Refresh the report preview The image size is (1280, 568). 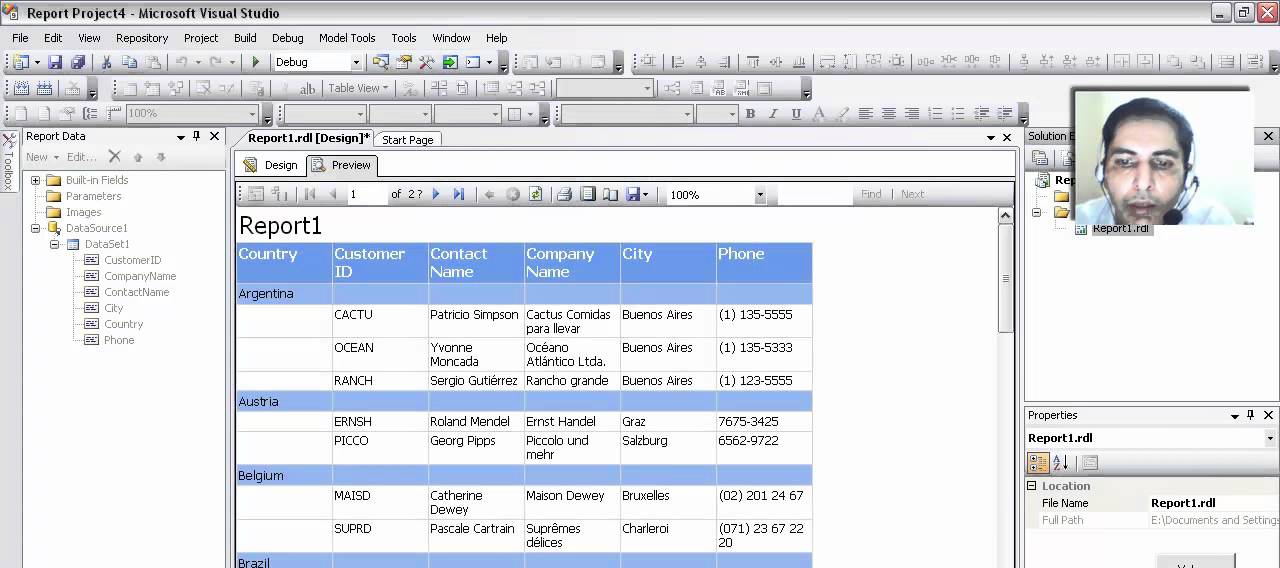536,194
